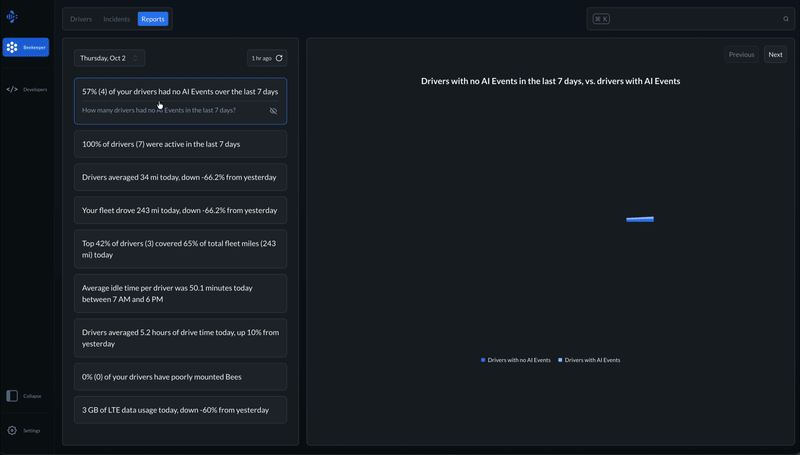This screenshot has width=800, height=455.
Task: Click the blue bar in chart
Action: pyautogui.click(x=640, y=219)
